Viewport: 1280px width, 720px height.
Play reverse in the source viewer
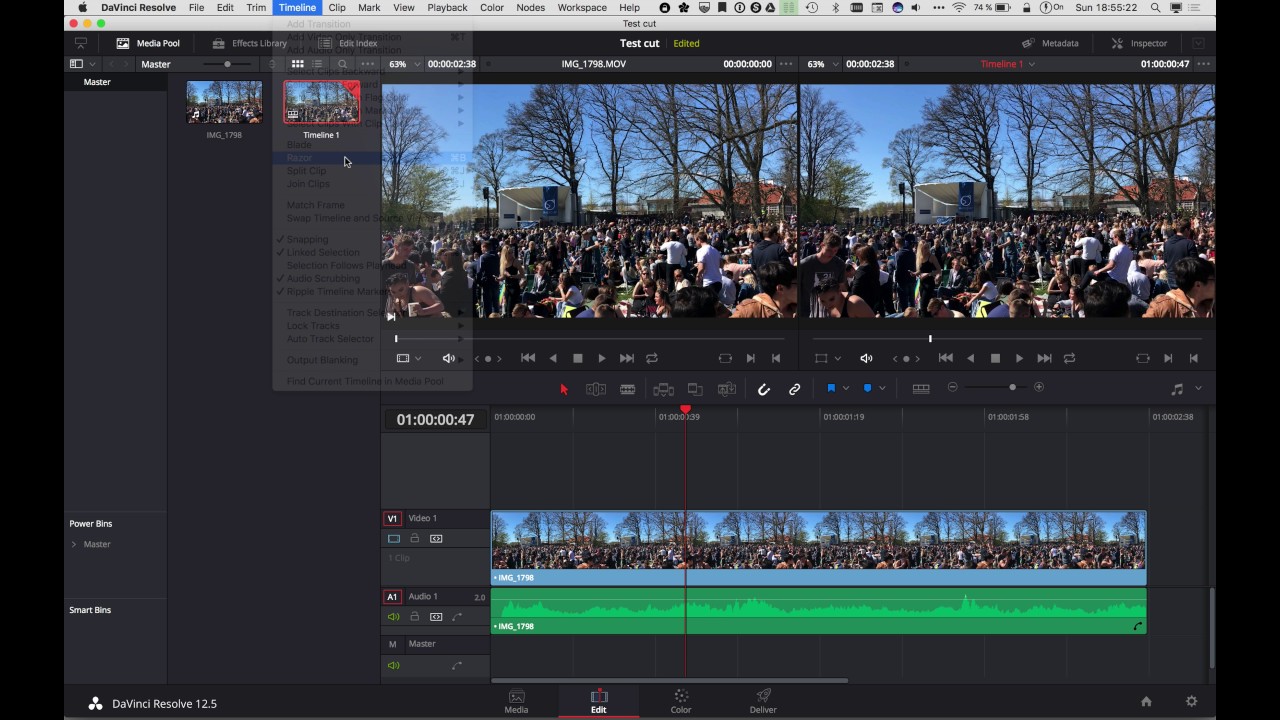click(553, 358)
